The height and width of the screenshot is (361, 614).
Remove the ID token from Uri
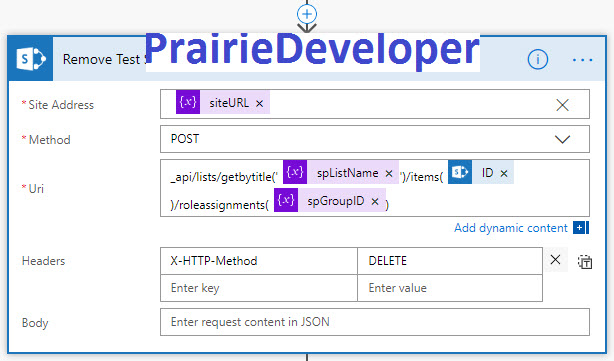click(504, 173)
